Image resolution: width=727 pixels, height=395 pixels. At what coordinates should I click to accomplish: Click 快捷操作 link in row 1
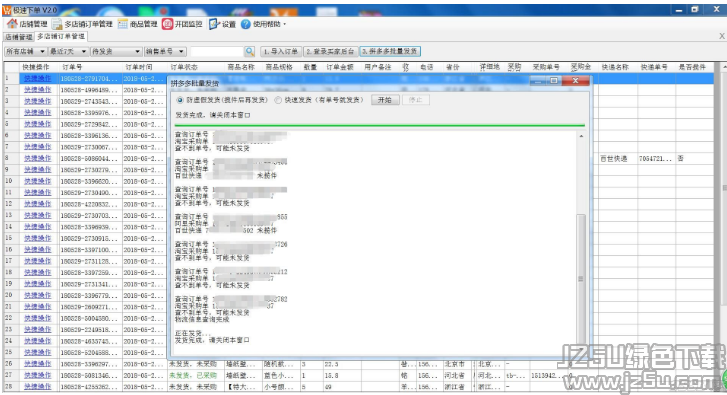38,78
